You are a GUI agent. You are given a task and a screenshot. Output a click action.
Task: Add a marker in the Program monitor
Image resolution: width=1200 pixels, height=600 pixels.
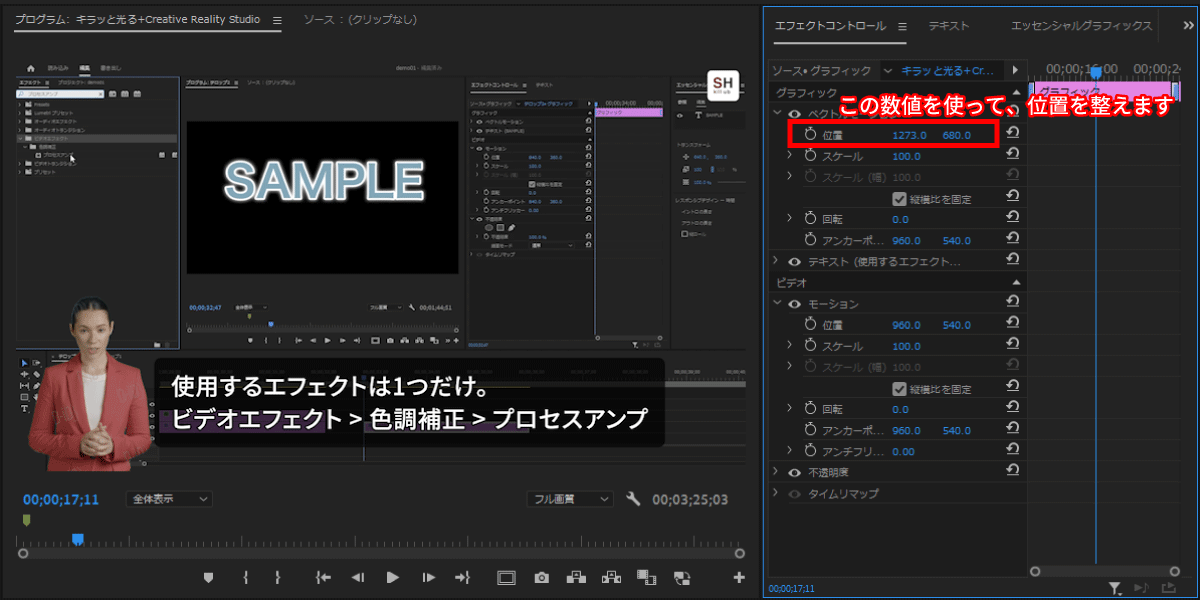208,577
